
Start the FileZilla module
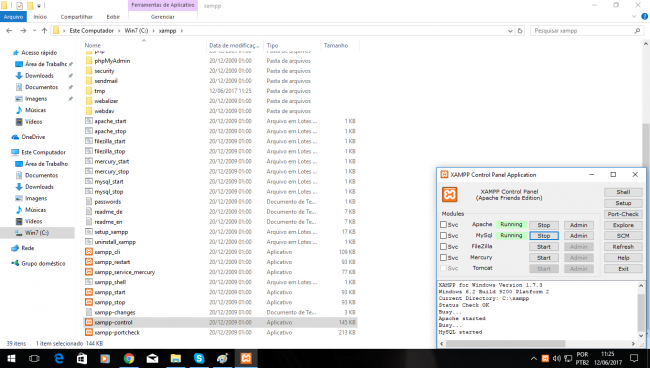point(544,247)
